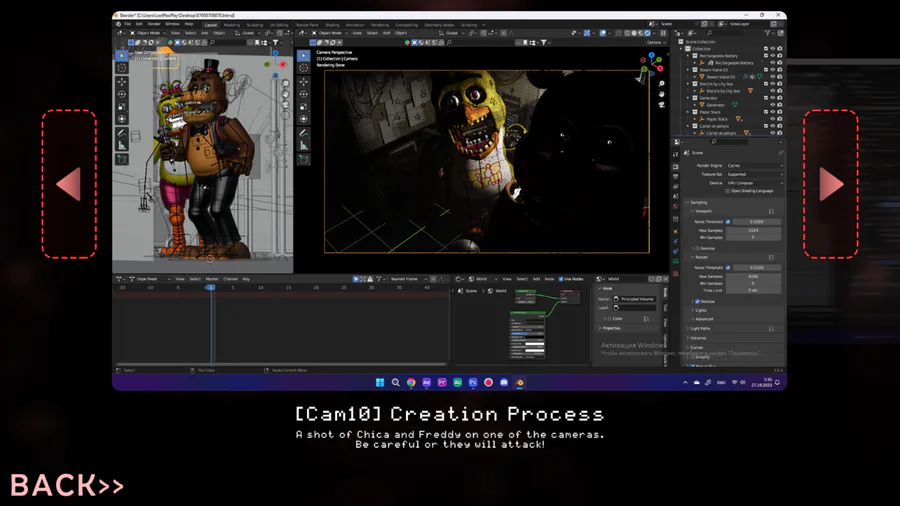Screen dimensions: 900x506
Task: Toggle the Render Denoise checkbox
Action: [697, 301]
